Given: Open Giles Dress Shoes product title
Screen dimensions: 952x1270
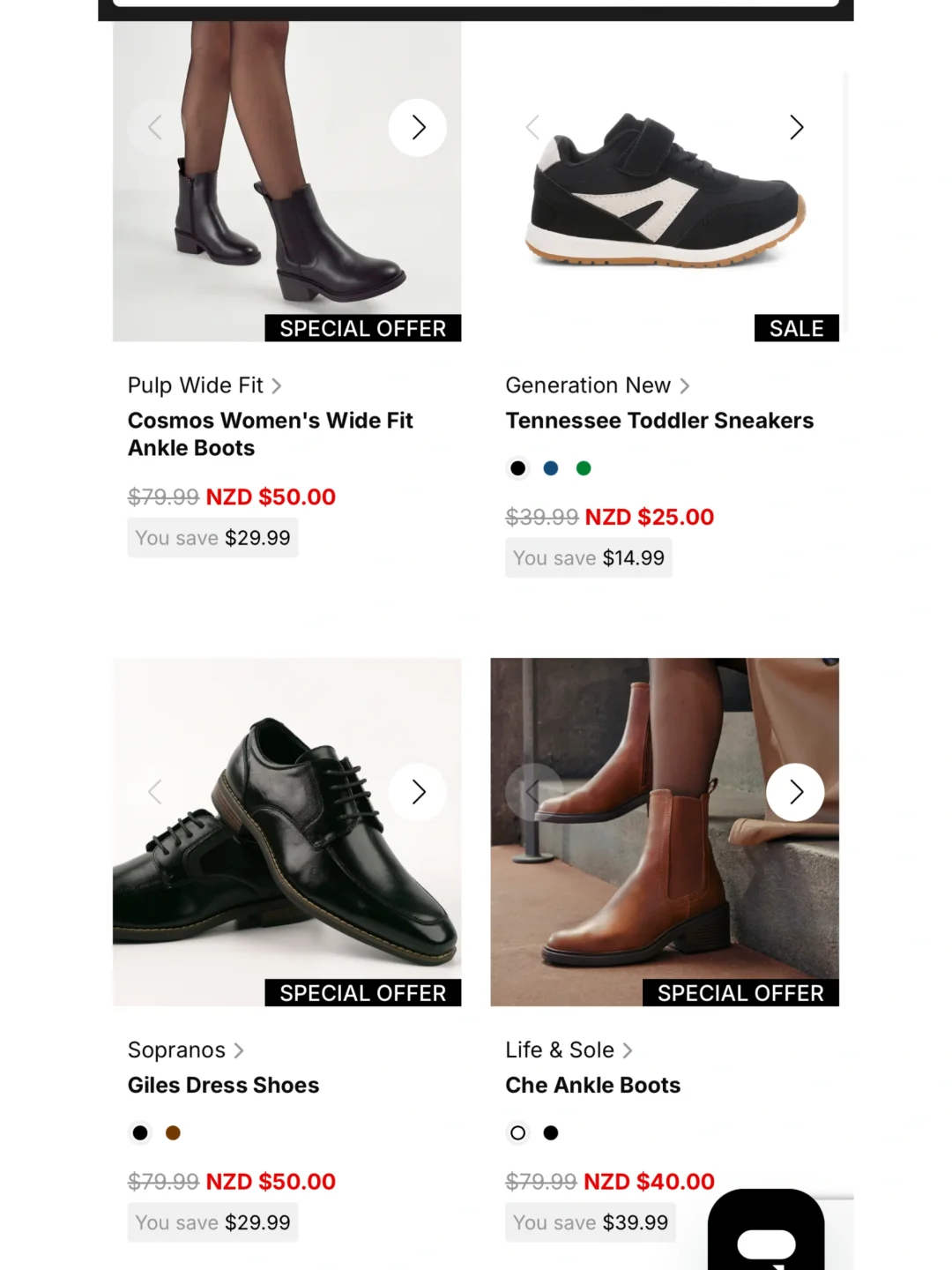Looking at the screenshot, I should coord(224,1085).
